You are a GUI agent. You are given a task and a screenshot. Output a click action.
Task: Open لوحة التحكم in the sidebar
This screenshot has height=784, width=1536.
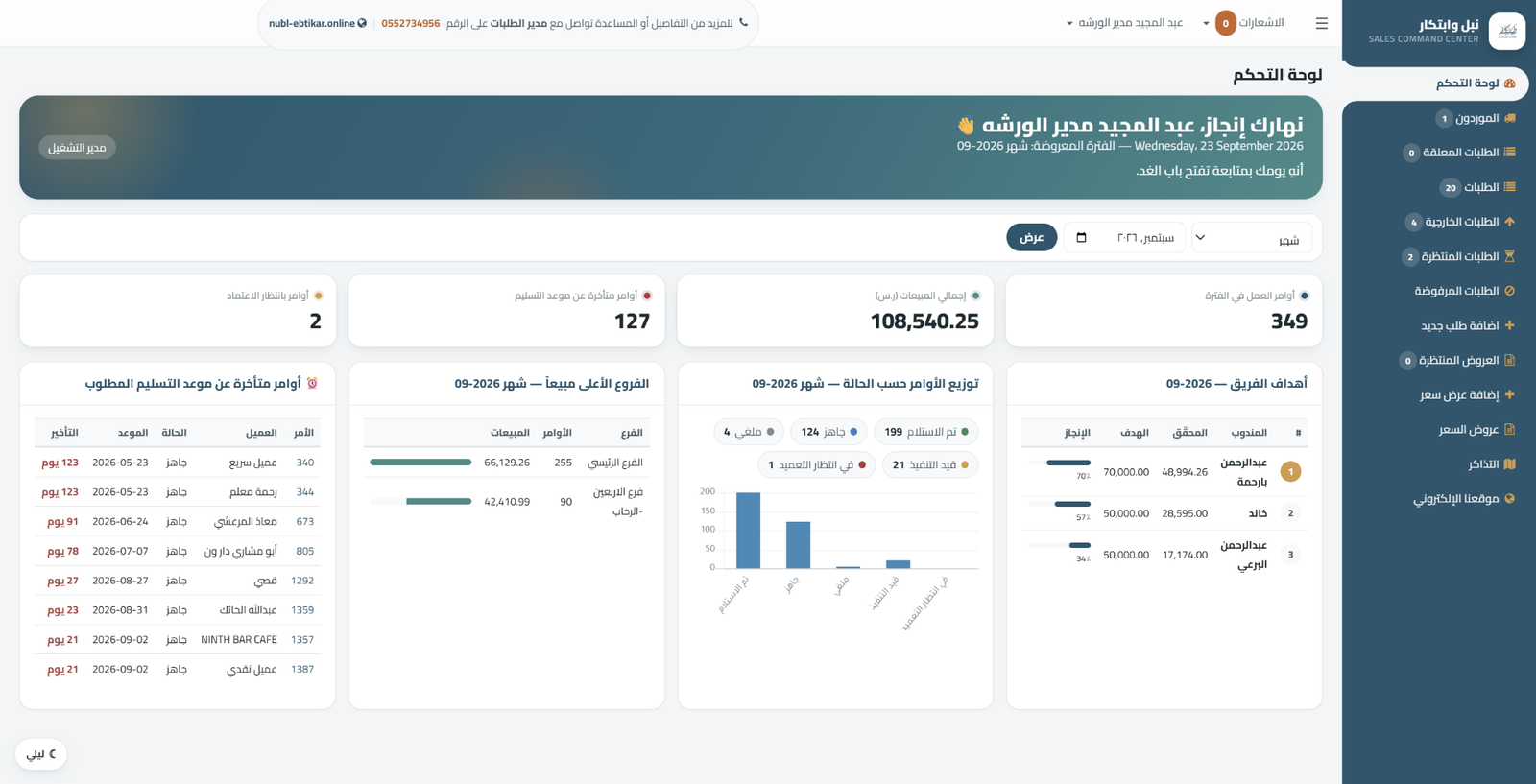(x=1436, y=83)
